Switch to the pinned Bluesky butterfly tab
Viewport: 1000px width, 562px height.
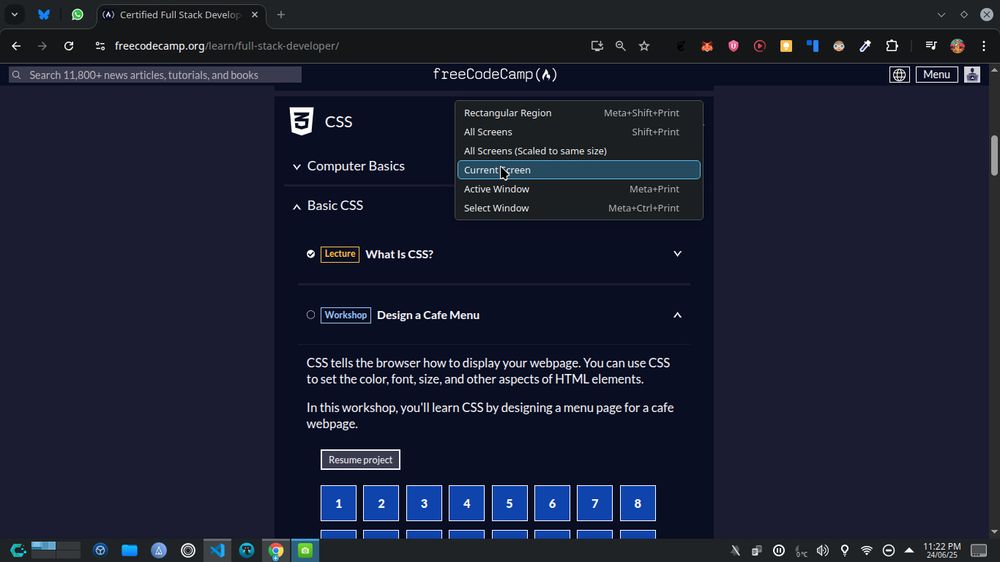click(x=44, y=15)
